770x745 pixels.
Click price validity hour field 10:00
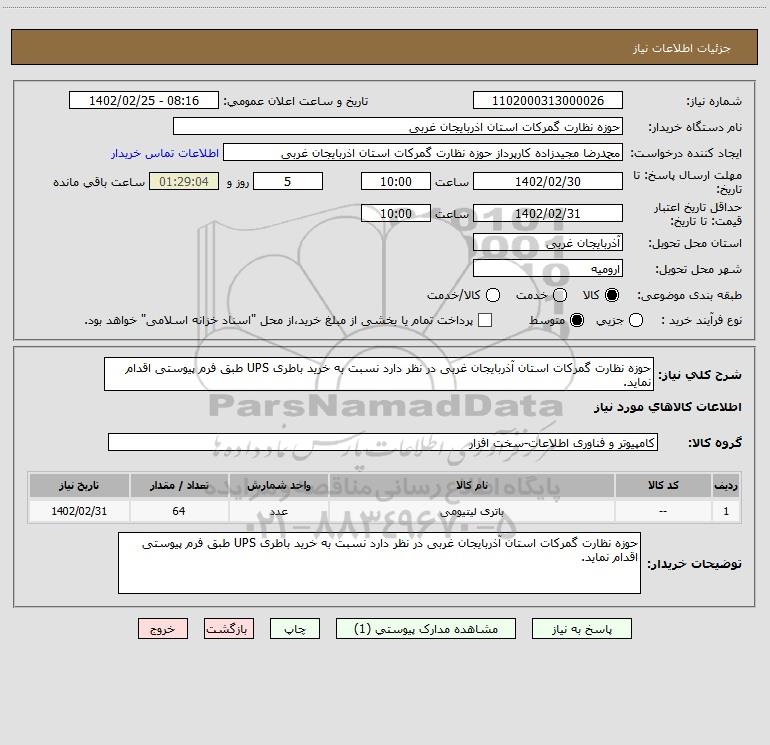396,213
